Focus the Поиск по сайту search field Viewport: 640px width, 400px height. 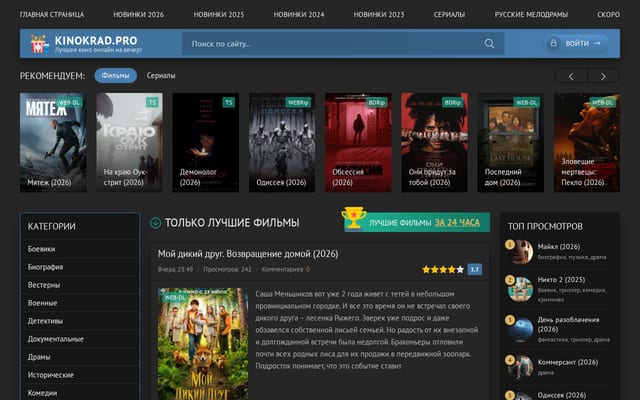pos(343,43)
